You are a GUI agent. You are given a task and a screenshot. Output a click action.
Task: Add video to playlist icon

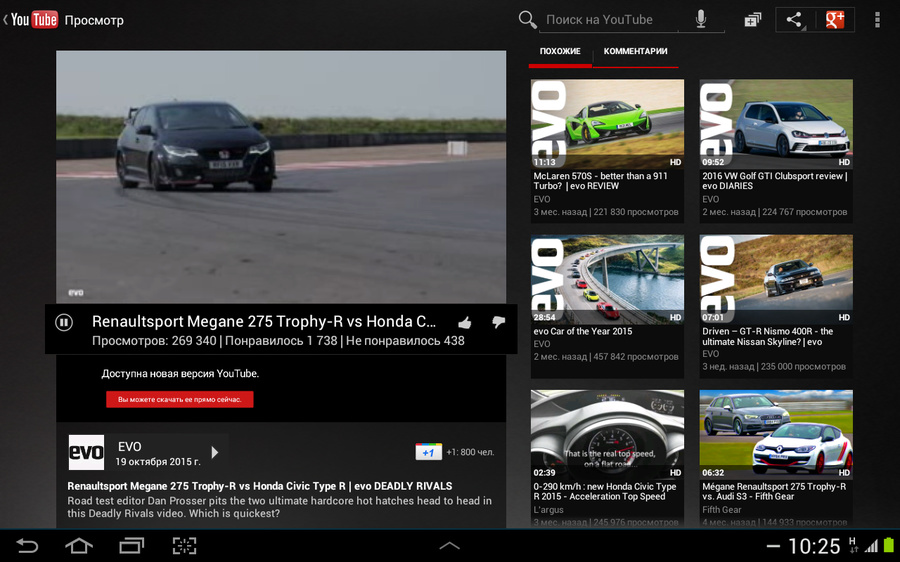pyautogui.click(x=752, y=20)
